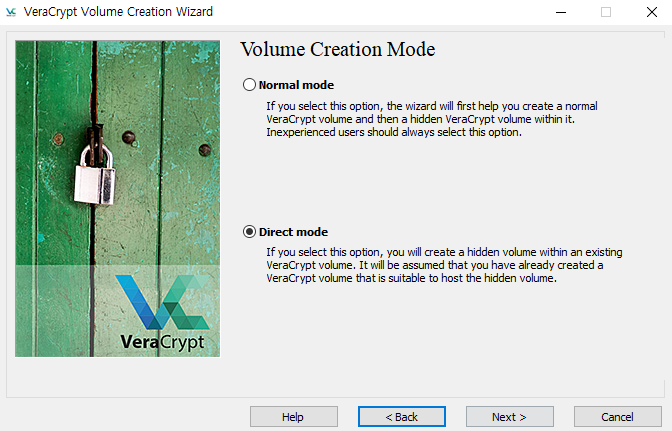Click the 'VeraCrypt Volume Creation Wizard' window title

[118, 12]
